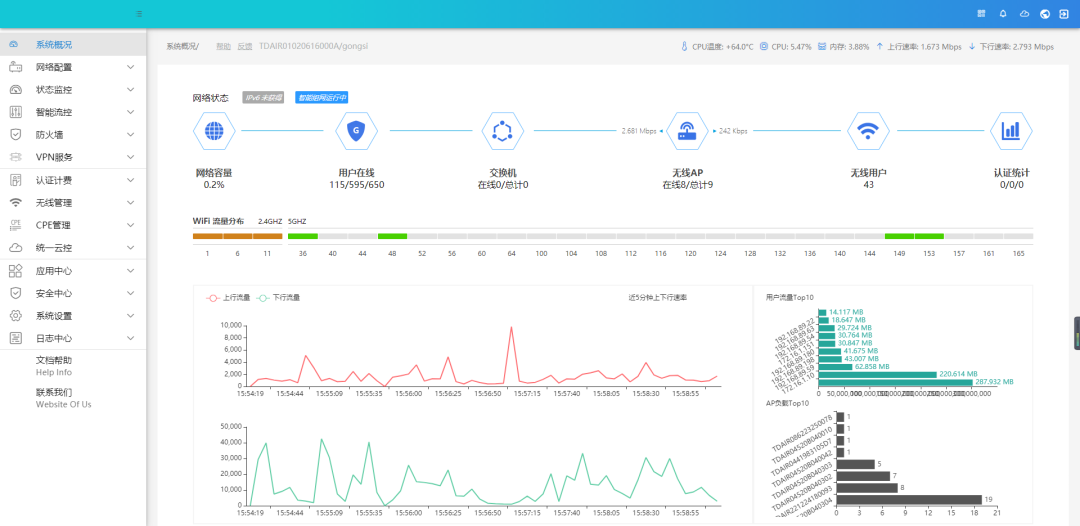The image size is (1080, 526).
Task: Expand the 防火墙 menu chevron
Action: 131,134
